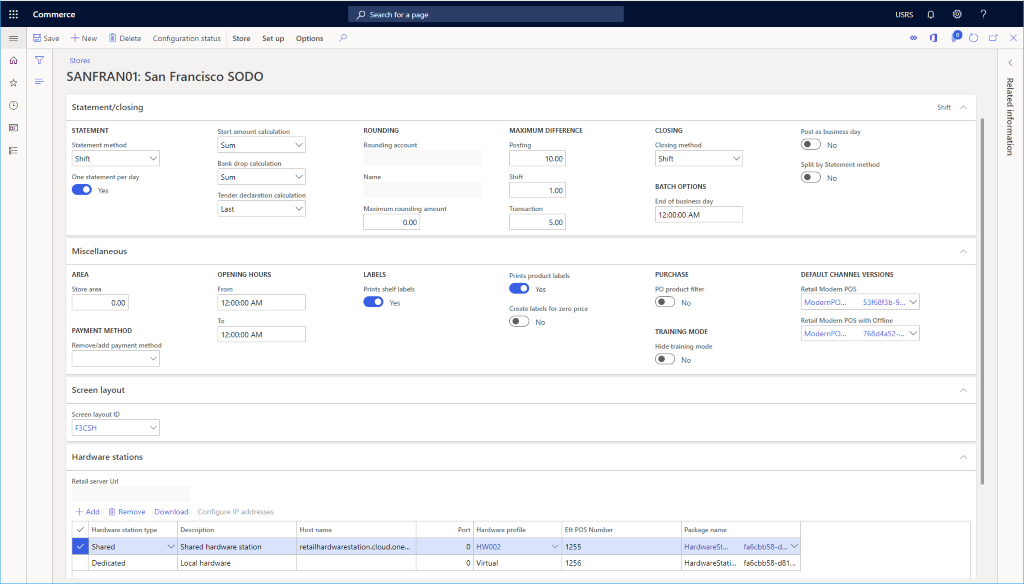Open the Set up menu
This screenshot has height=584, width=1024.
tap(272, 37)
